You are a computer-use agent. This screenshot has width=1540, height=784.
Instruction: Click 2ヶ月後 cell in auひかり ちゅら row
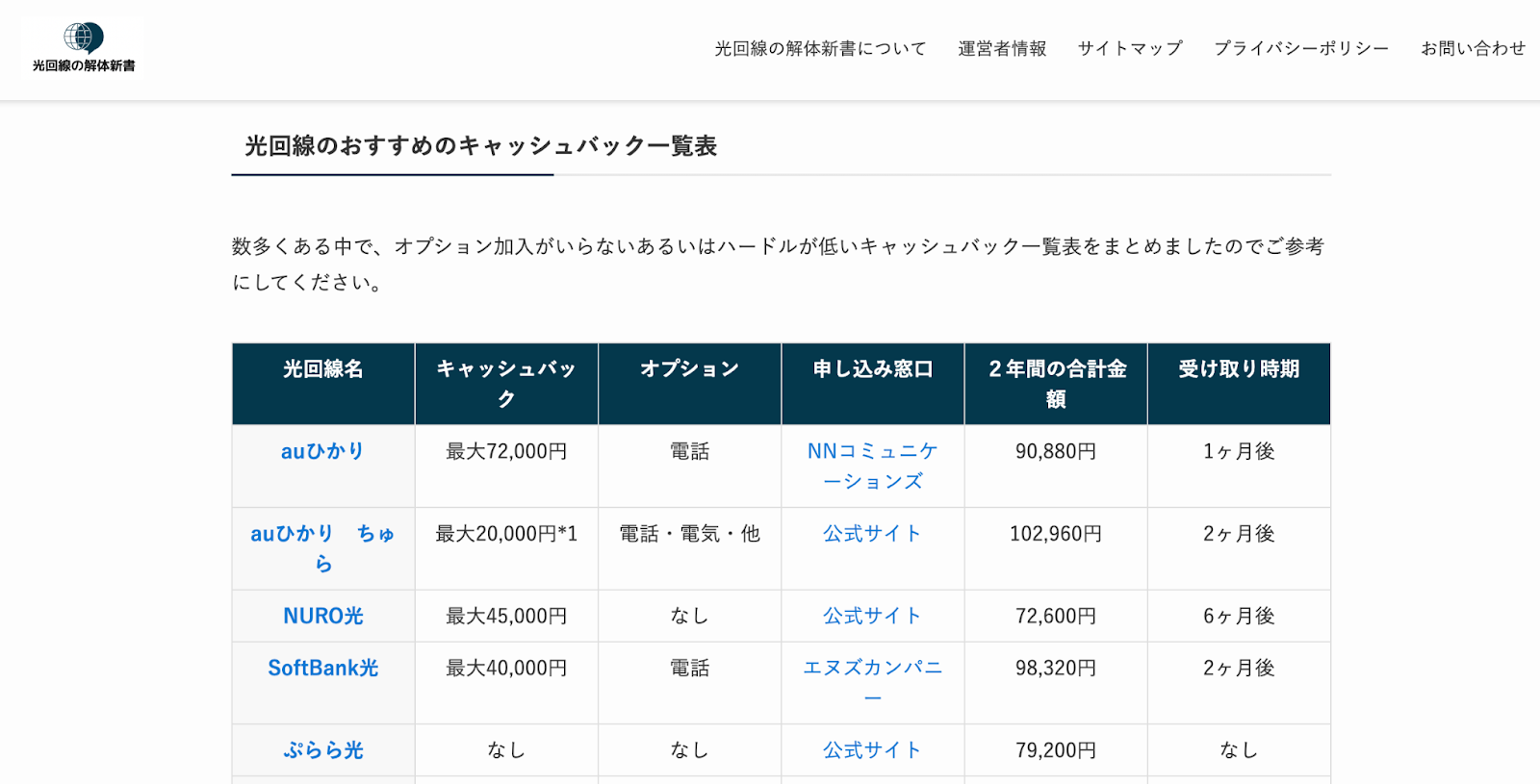pyautogui.click(x=1239, y=548)
